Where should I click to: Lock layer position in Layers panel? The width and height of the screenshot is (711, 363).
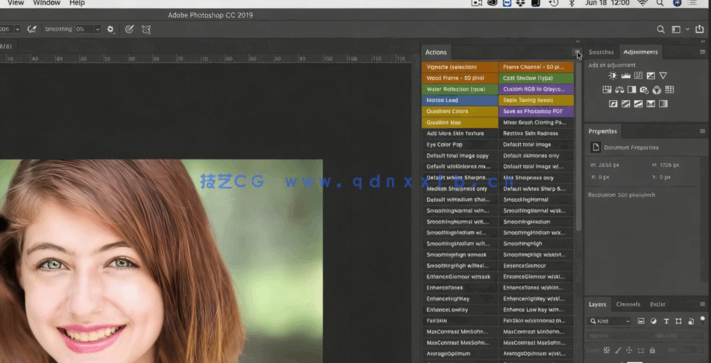[x=629, y=350]
